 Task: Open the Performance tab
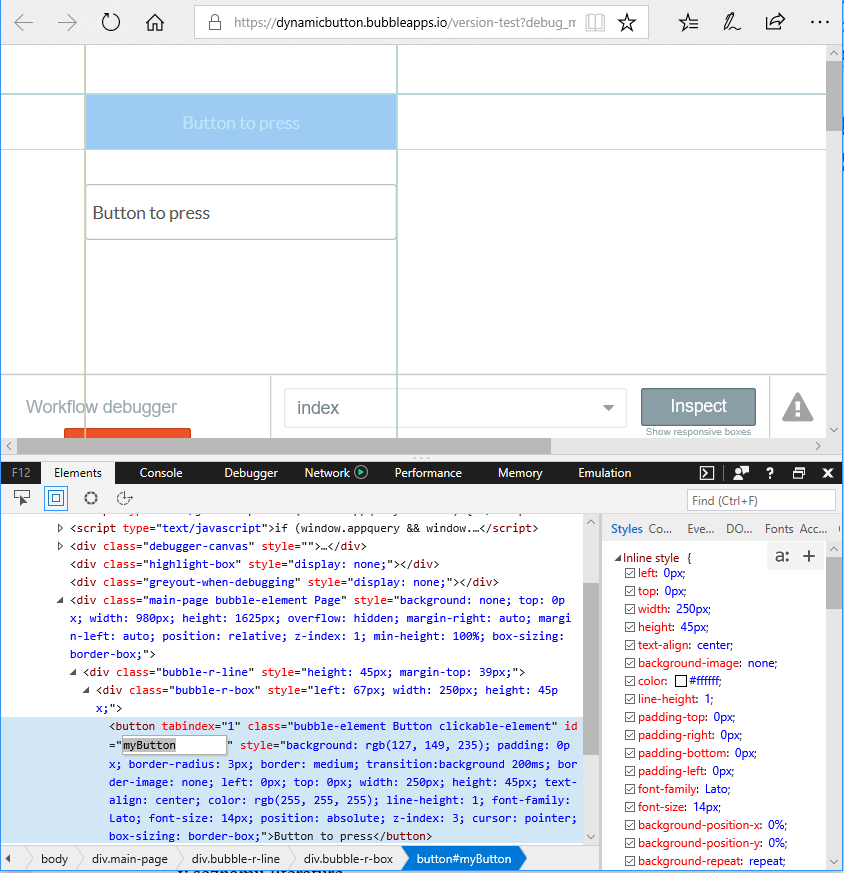[428, 473]
